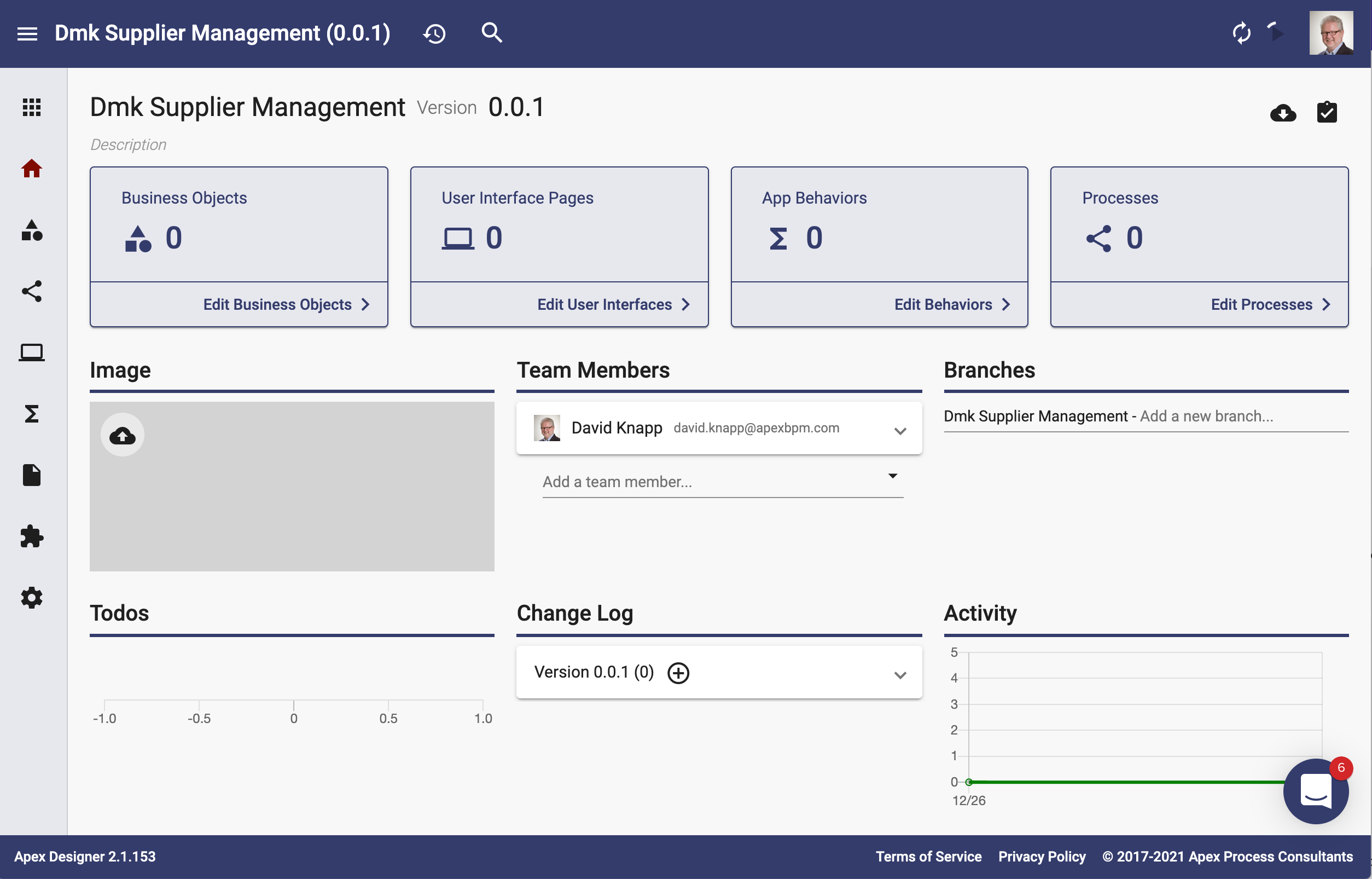The height and width of the screenshot is (879, 1372).
Task: Click the clipboard check icon
Action: point(1327,112)
